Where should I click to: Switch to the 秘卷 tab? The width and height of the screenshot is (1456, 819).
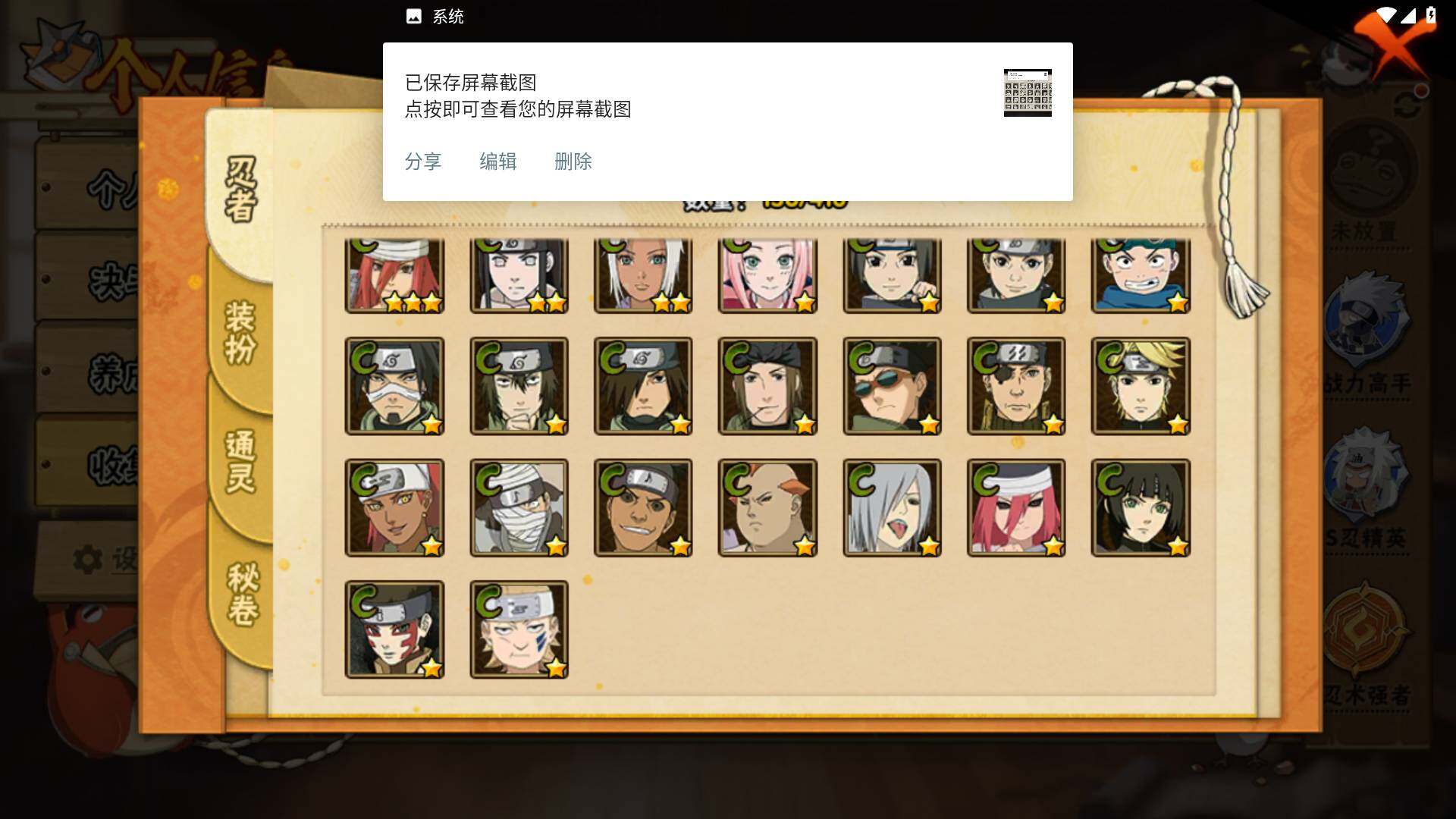tap(243, 593)
